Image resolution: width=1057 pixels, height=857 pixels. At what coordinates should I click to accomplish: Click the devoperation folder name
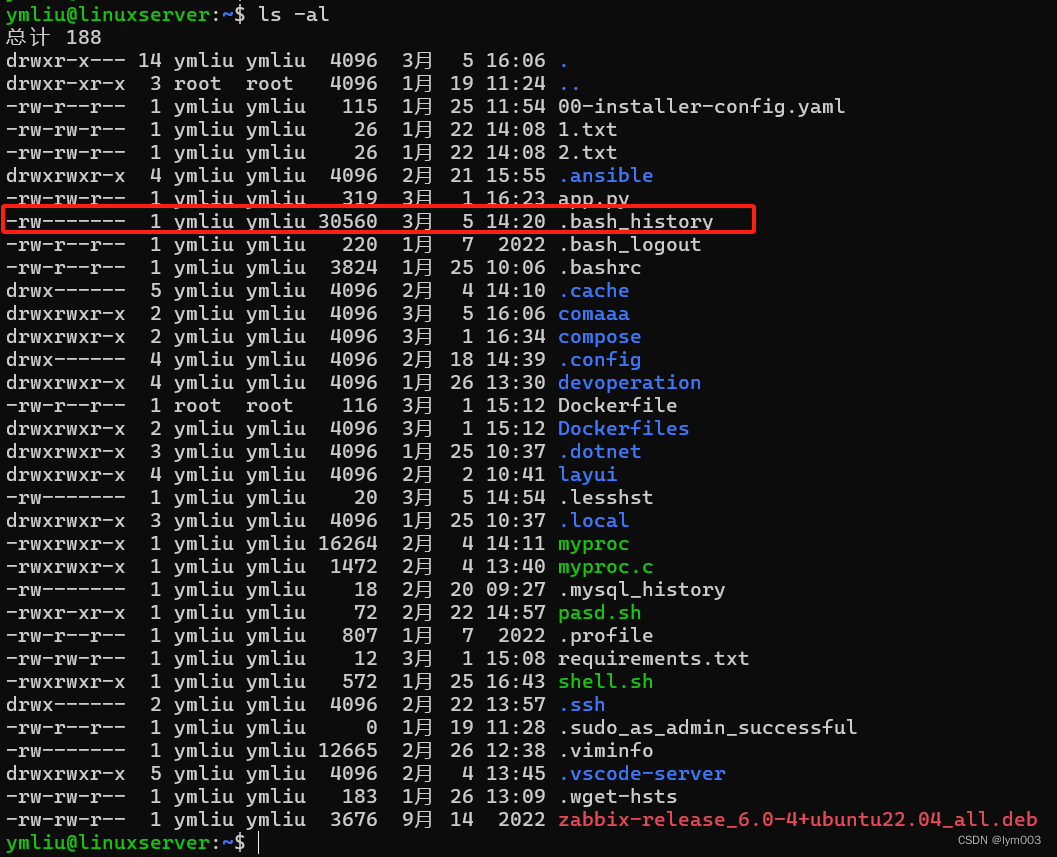[x=630, y=382]
